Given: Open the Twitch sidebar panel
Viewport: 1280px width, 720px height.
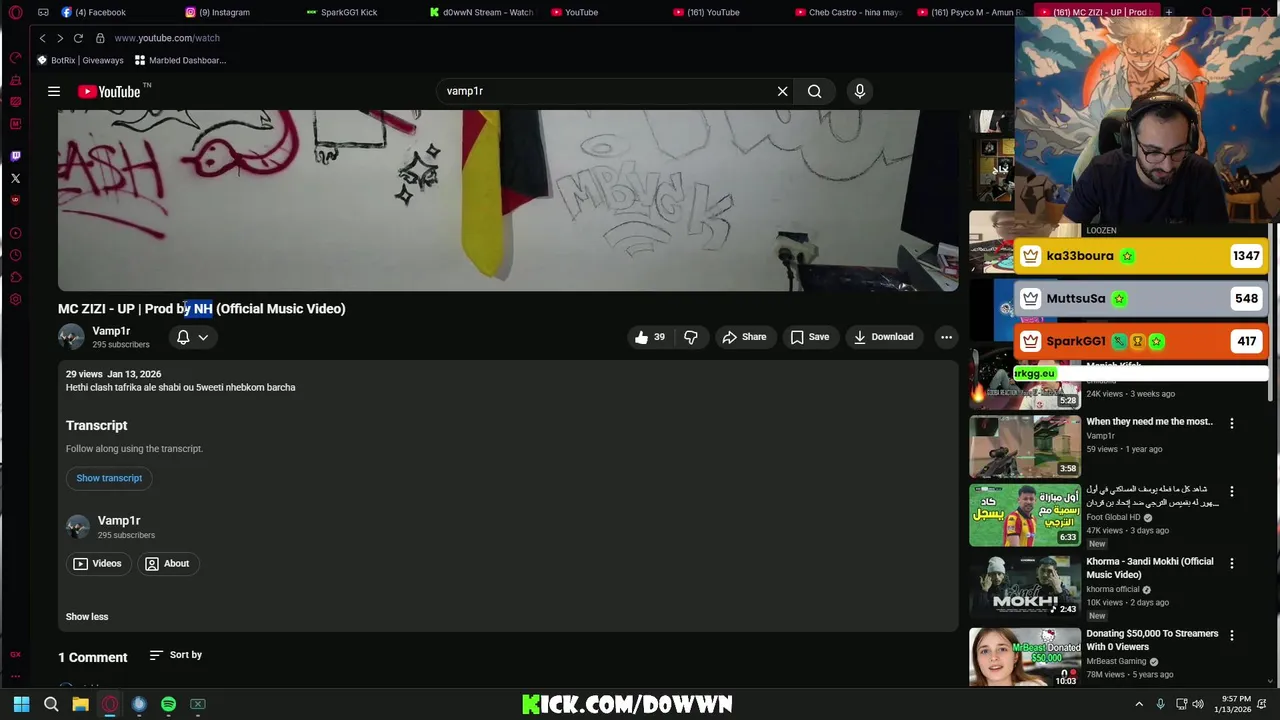Looking at the screenshot, I should pyautogui.click(x=15, y=156).
